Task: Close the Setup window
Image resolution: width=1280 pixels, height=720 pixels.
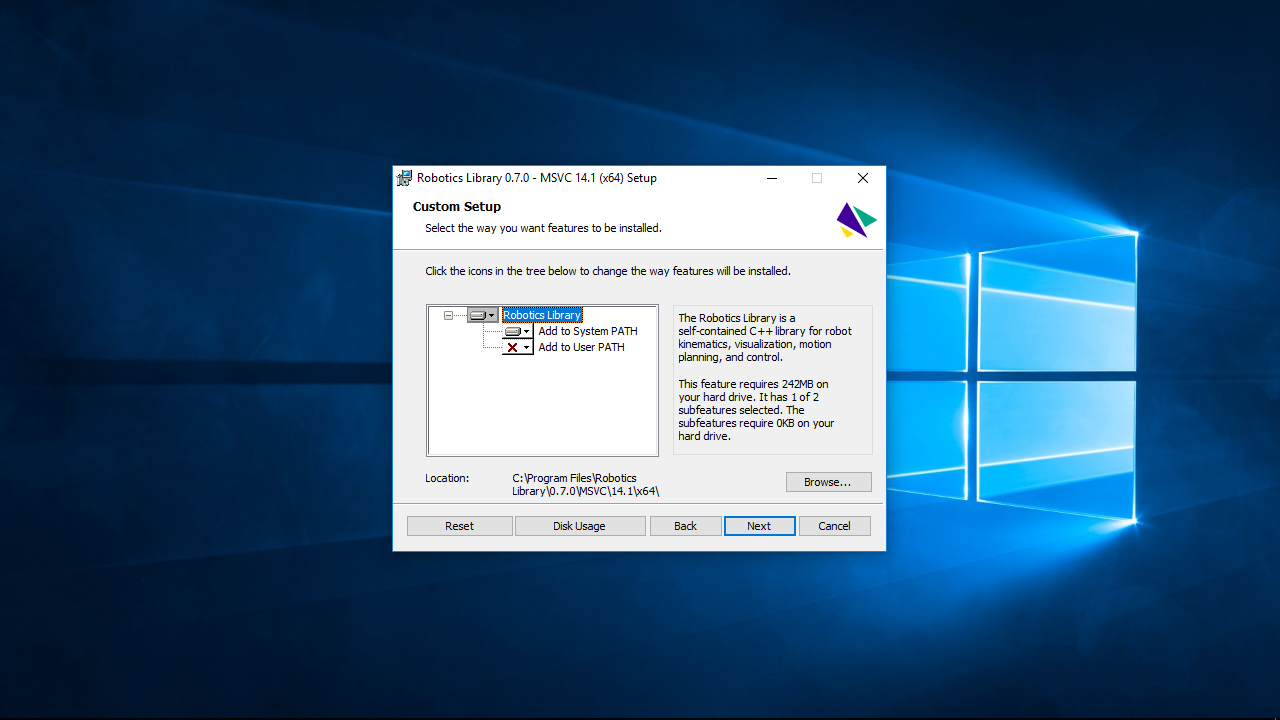Action: tap(863, 178)
